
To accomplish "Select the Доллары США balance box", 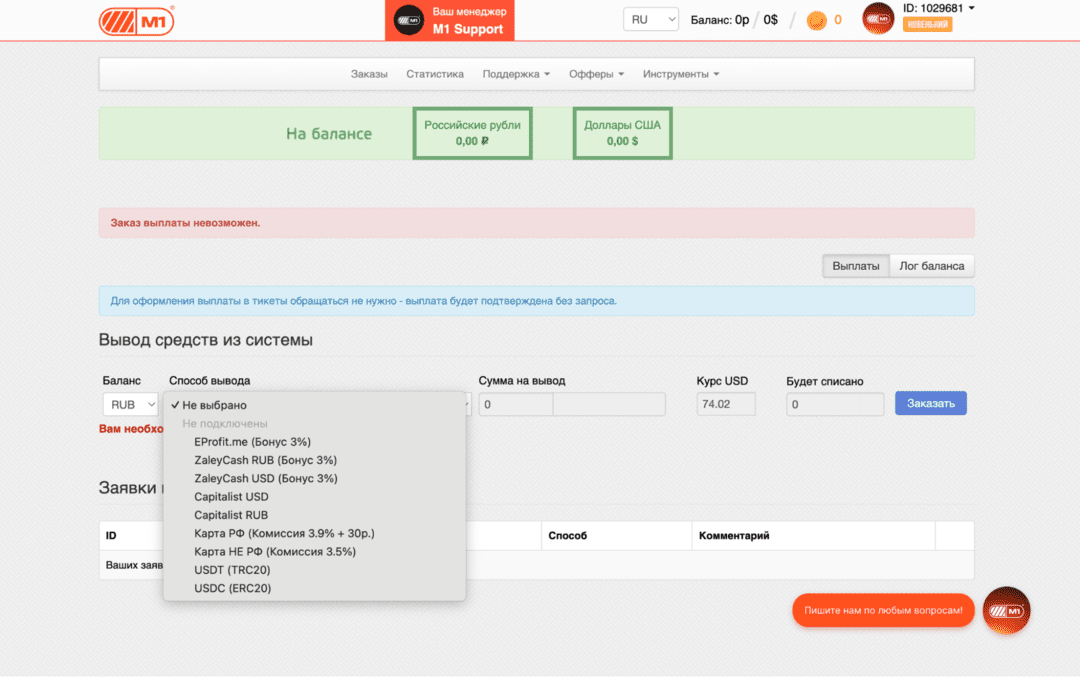I will point(623,133).
